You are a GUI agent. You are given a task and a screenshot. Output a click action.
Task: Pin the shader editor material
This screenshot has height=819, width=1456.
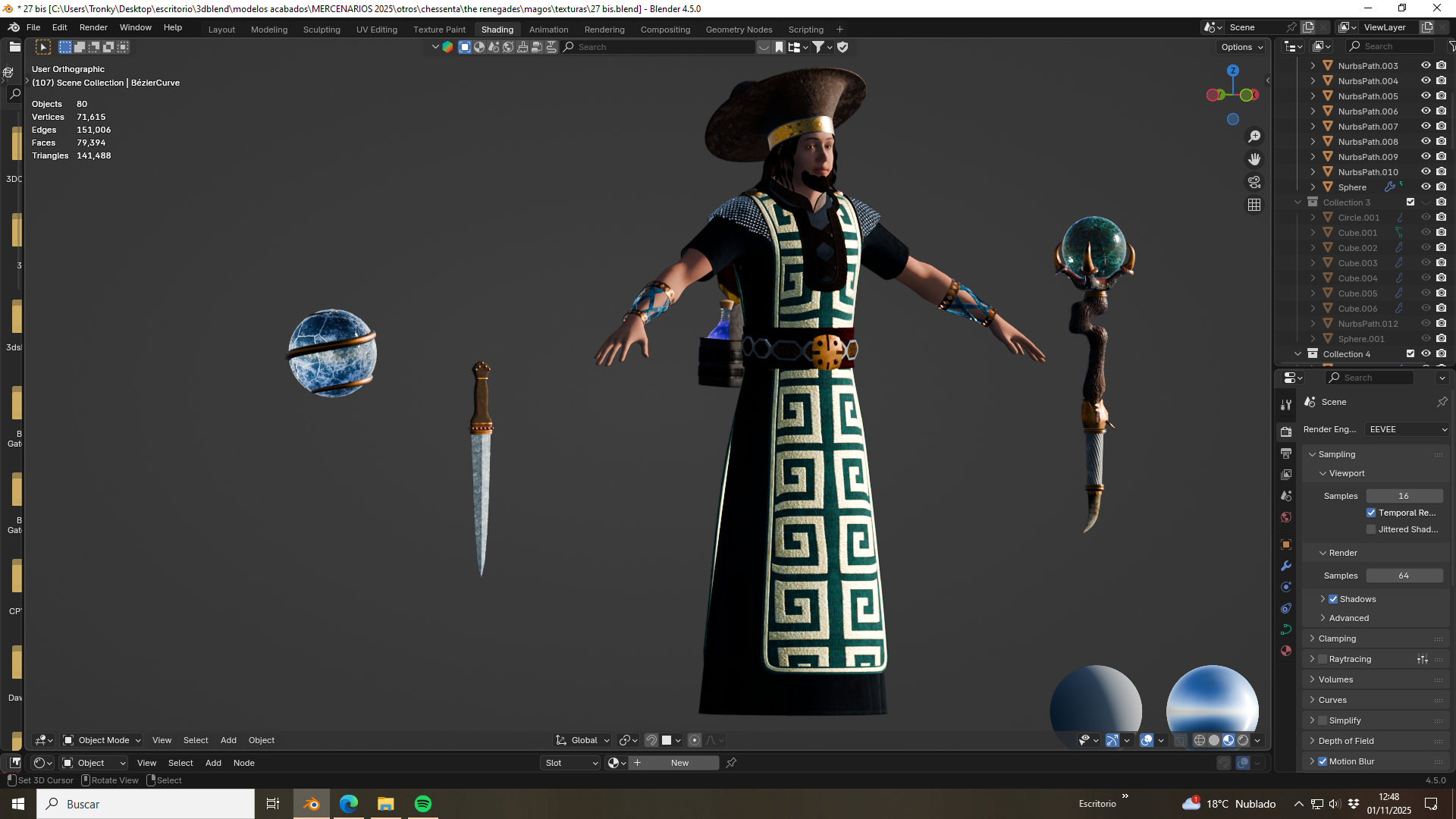pos(731,763)
